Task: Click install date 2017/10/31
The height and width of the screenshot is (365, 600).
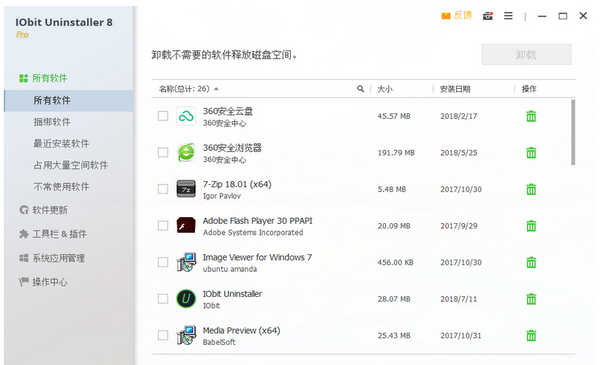Action: pos(461,336)
